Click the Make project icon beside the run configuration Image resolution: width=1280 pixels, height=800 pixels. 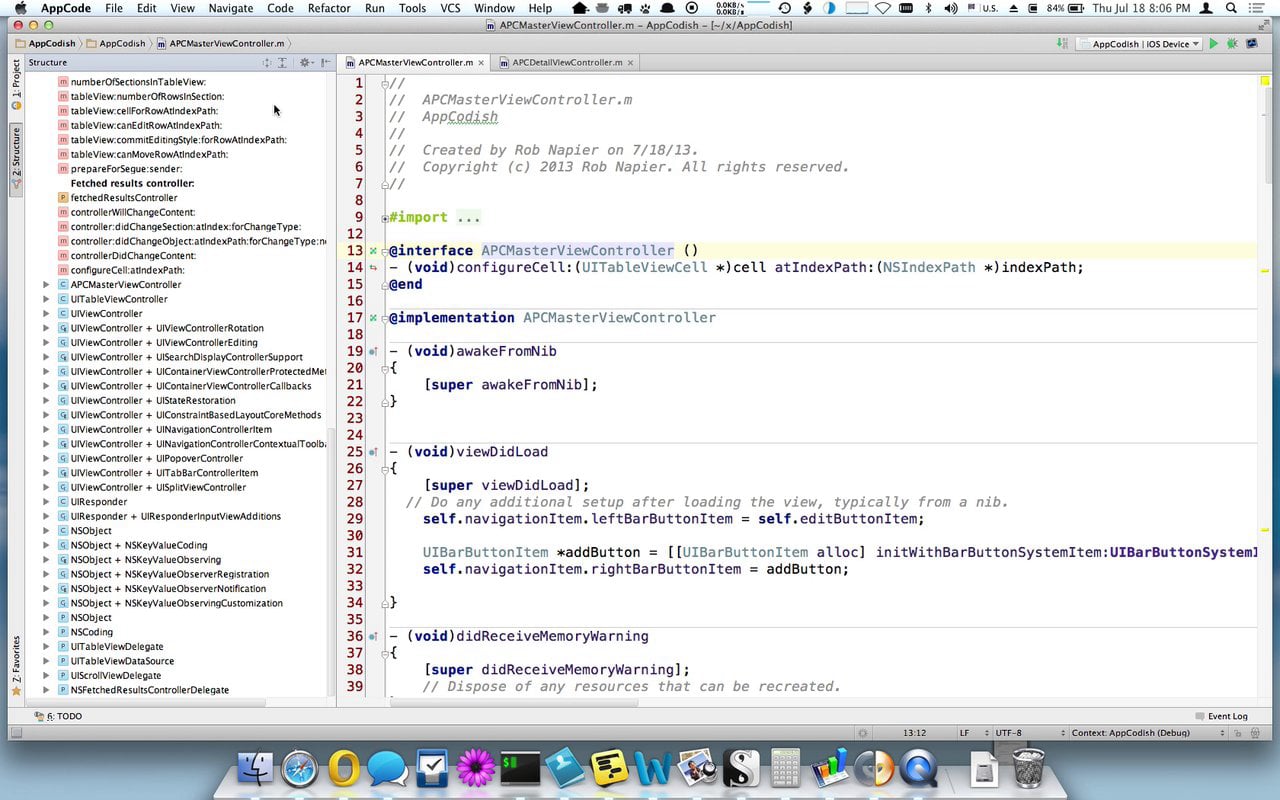click(x=1061, y=44)
